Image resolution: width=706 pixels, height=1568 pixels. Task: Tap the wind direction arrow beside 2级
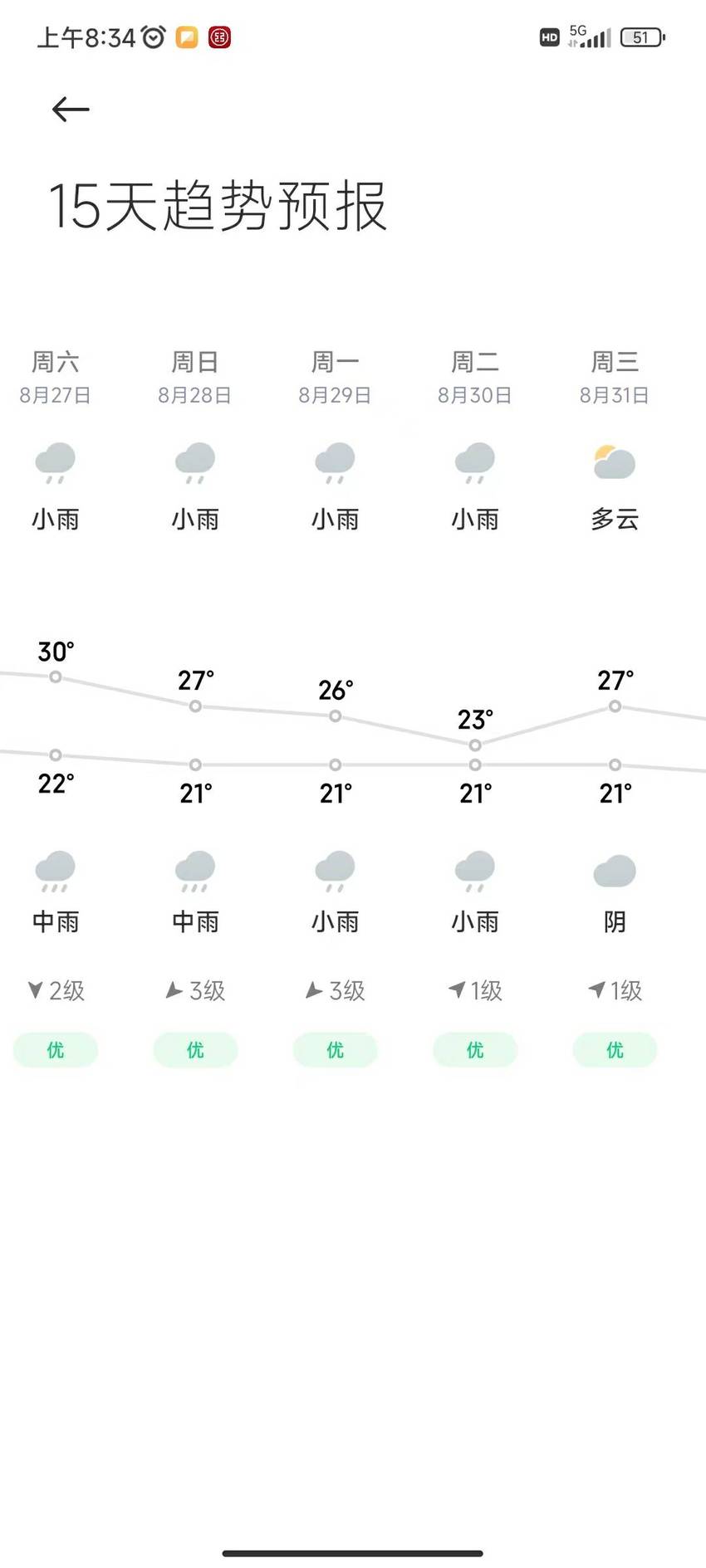(x=35, y=989)
